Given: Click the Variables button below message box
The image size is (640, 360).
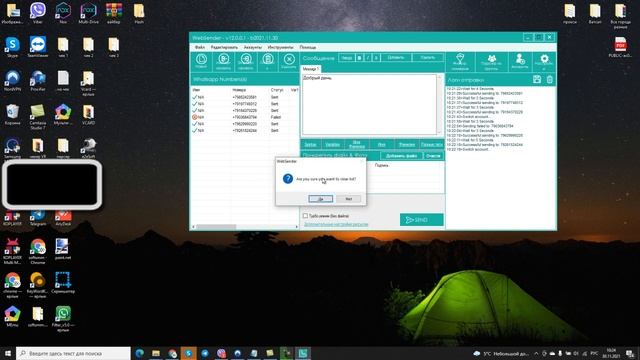Looking at the screenshot, I should pos(333,144).
